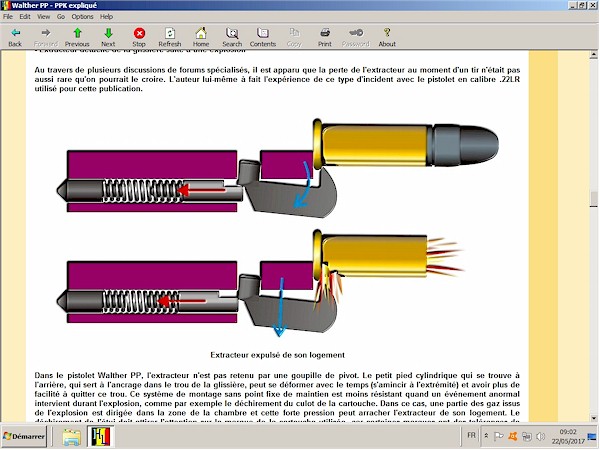This screenshot has height=450, width=600.
Task: Open the Go menu
Action: coord(61,16)
